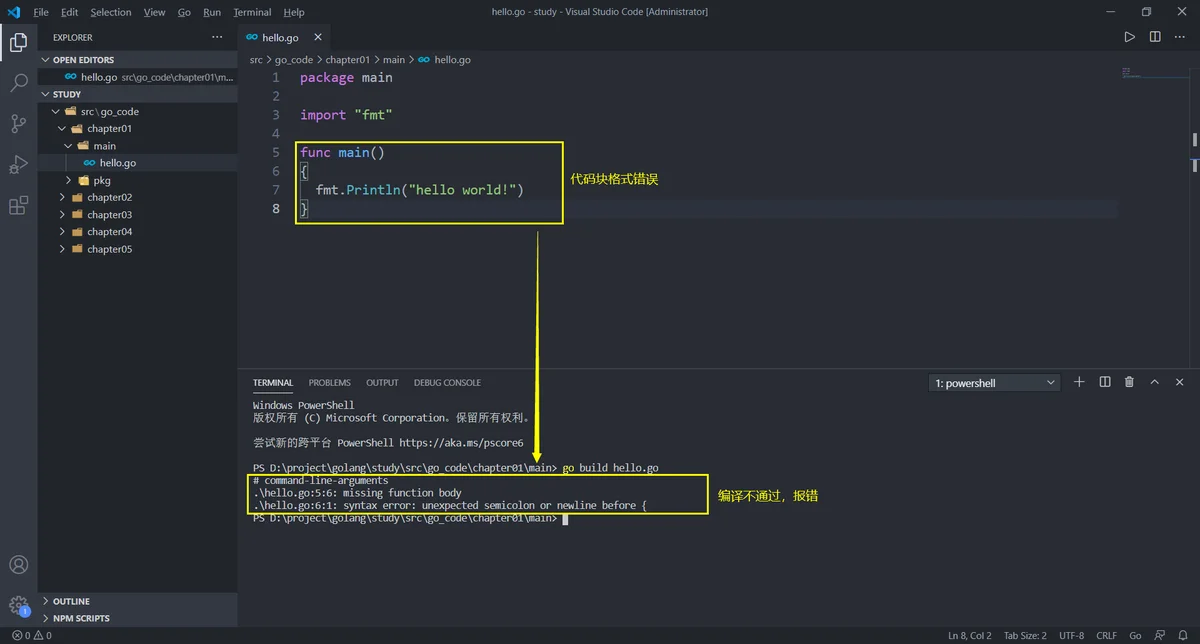The height and width of the screenshot is (644, 1200).
Task: Open the Help menu
Action: click(x=294, y=12)
